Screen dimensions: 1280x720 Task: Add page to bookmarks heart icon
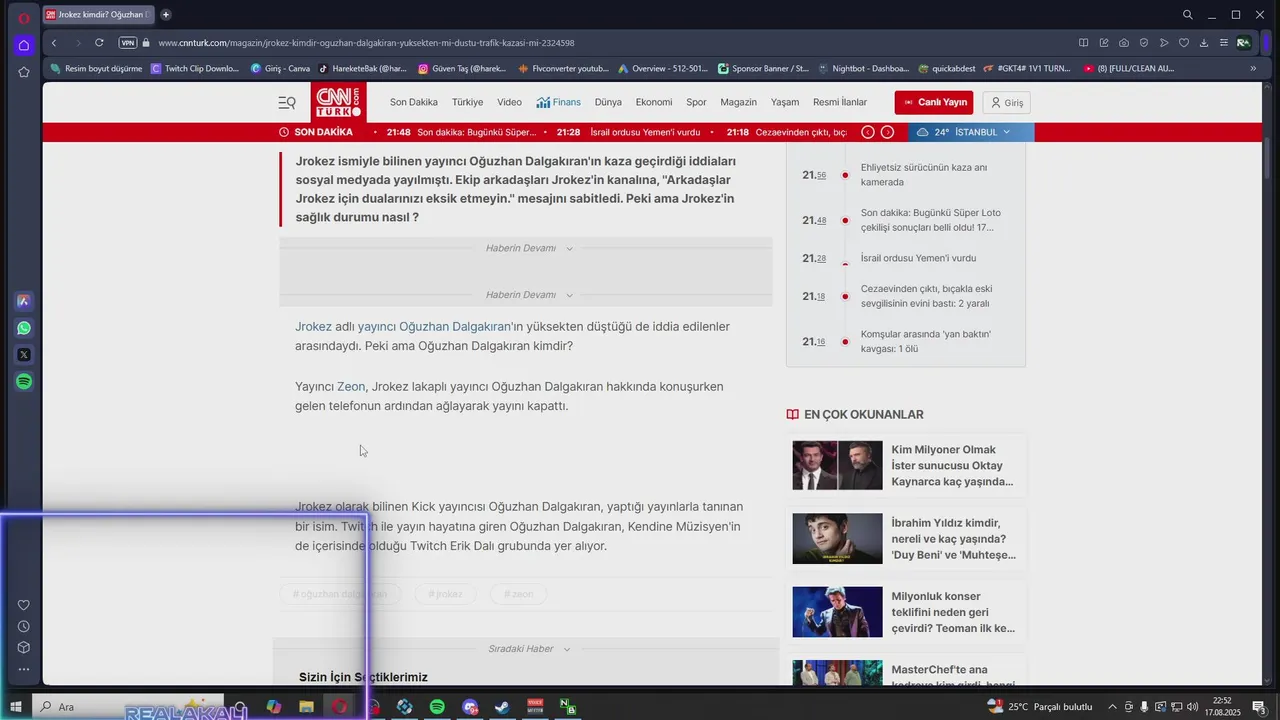pyautogui.click(x=1184, y=43)
